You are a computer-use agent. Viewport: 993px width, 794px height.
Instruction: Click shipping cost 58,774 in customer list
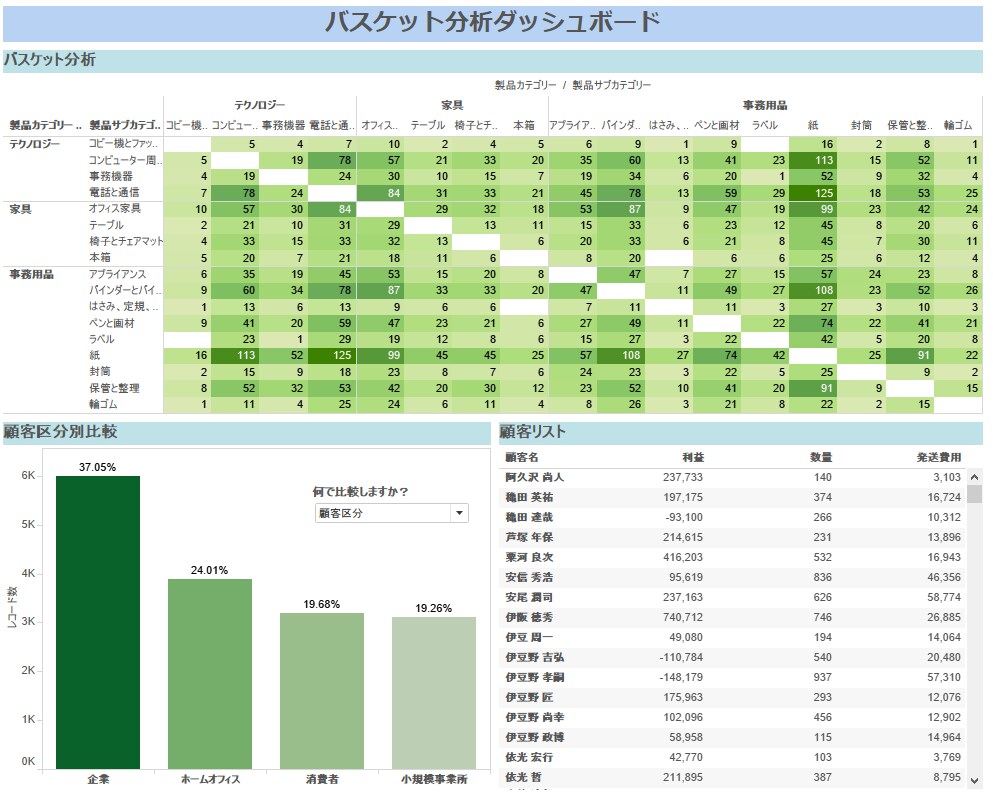[x=944, y=597]
